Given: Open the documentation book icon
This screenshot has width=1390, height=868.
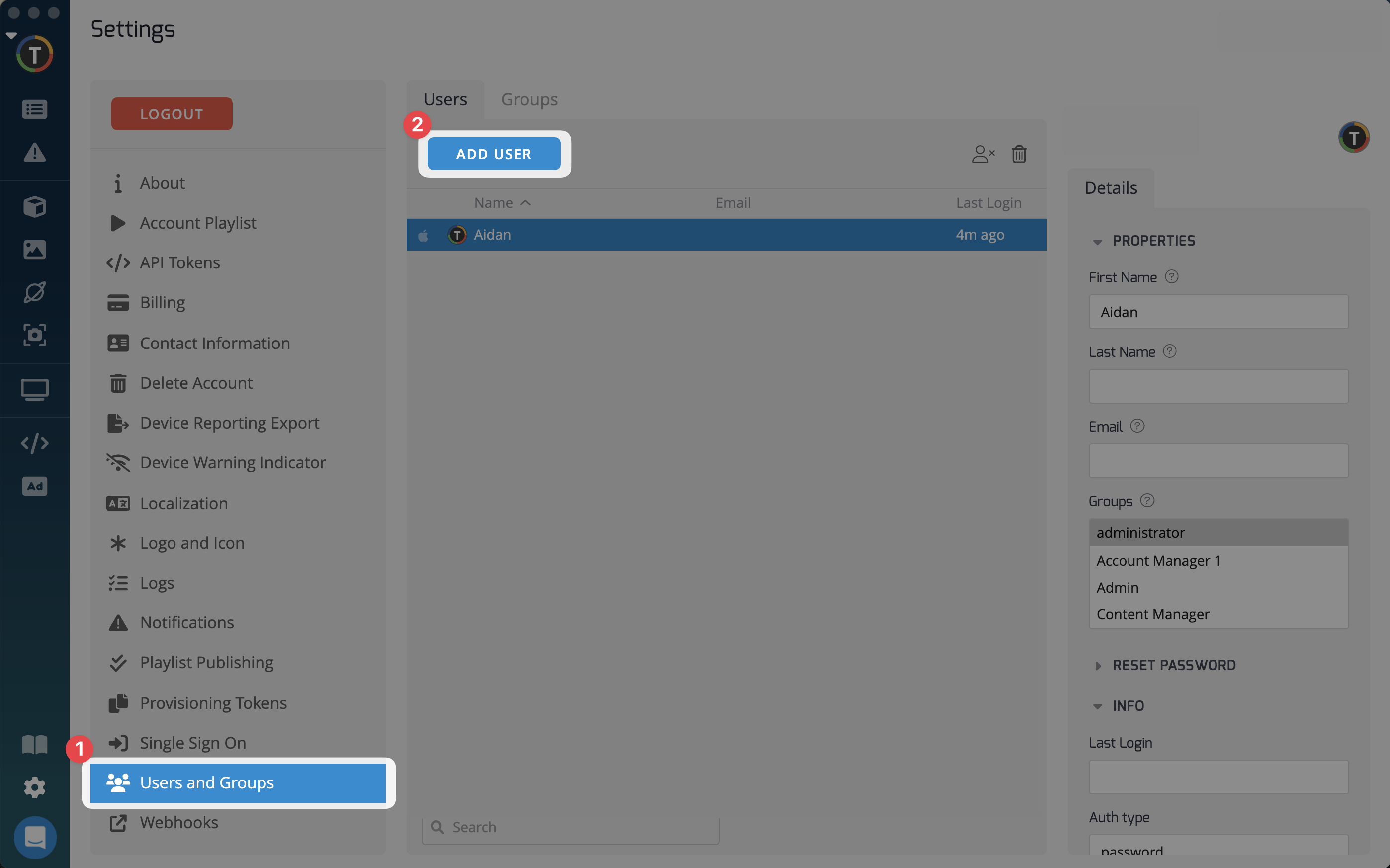Looking at the screenshot, I should [34, 745].
